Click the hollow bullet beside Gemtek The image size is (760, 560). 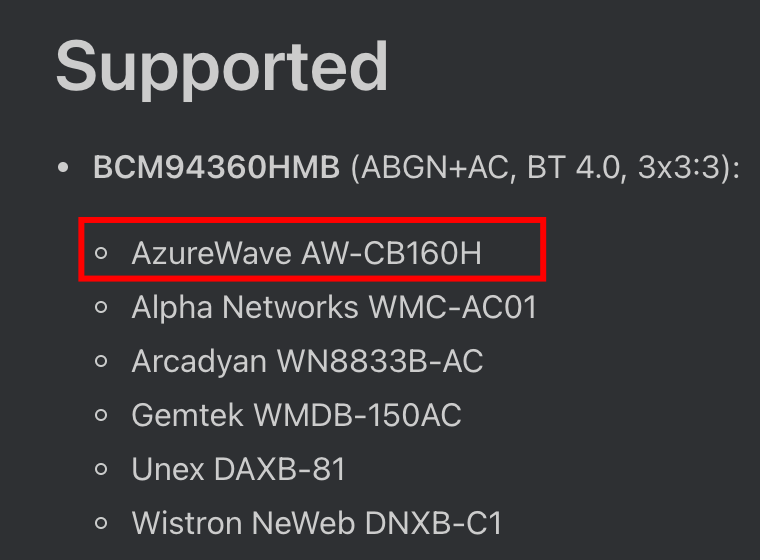tap(100, 415)
